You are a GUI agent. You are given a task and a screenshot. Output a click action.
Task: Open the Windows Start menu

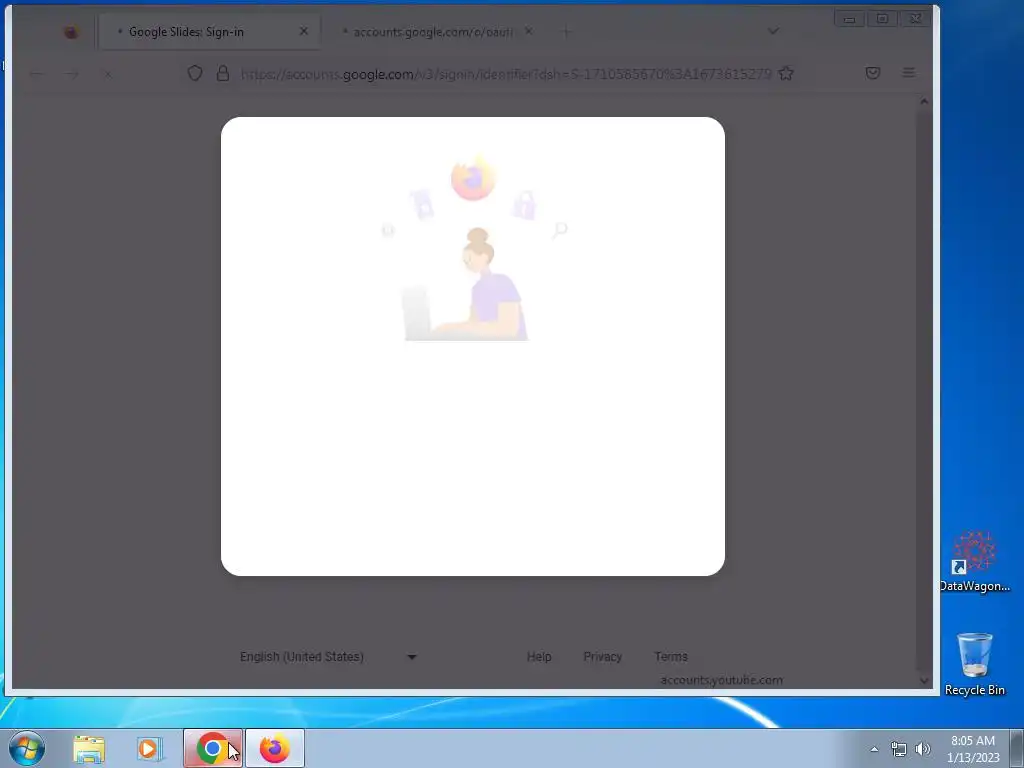coord(27,748)
